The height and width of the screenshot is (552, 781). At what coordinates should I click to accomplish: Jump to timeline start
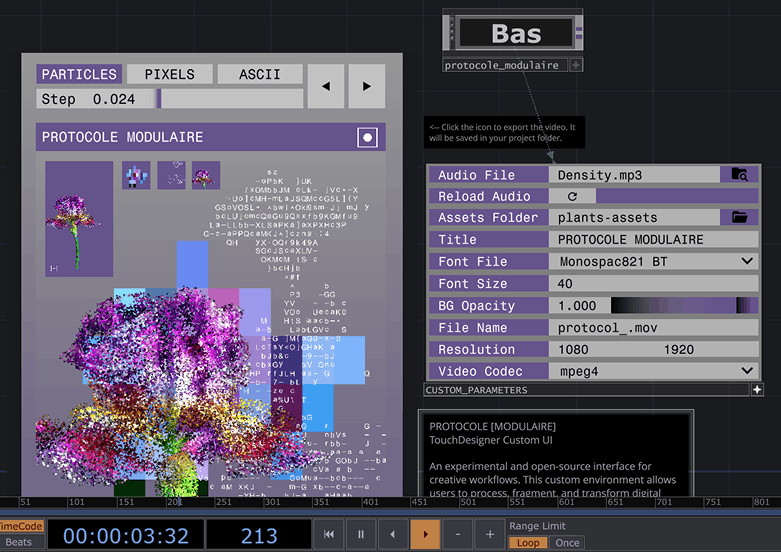(329, 535)
